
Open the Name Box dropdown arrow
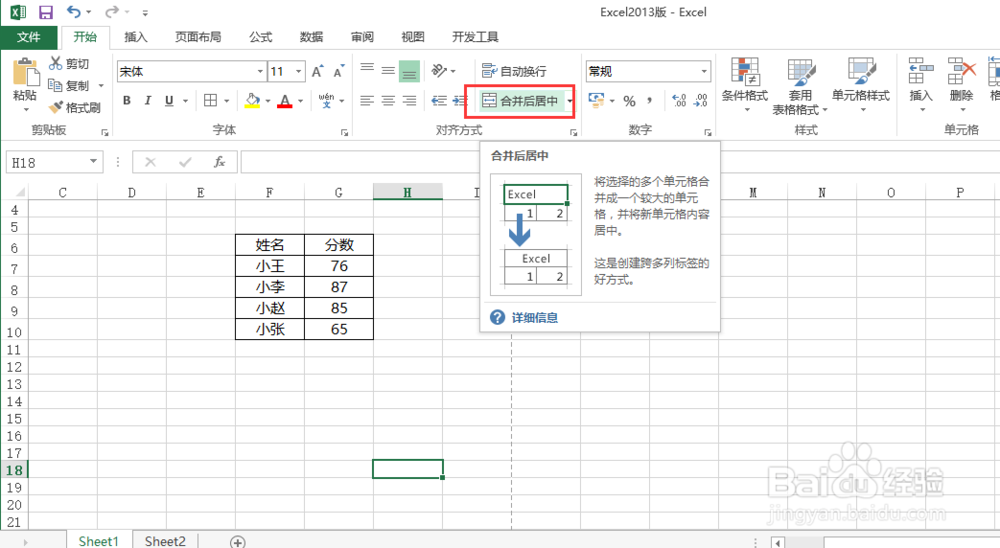[93, 162]
